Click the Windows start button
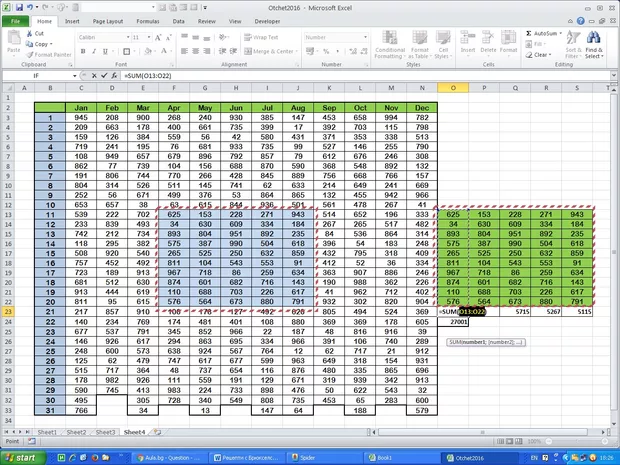The height and width of the screenshot is (465, 620). pyautogui.click(x=23, y=458)
